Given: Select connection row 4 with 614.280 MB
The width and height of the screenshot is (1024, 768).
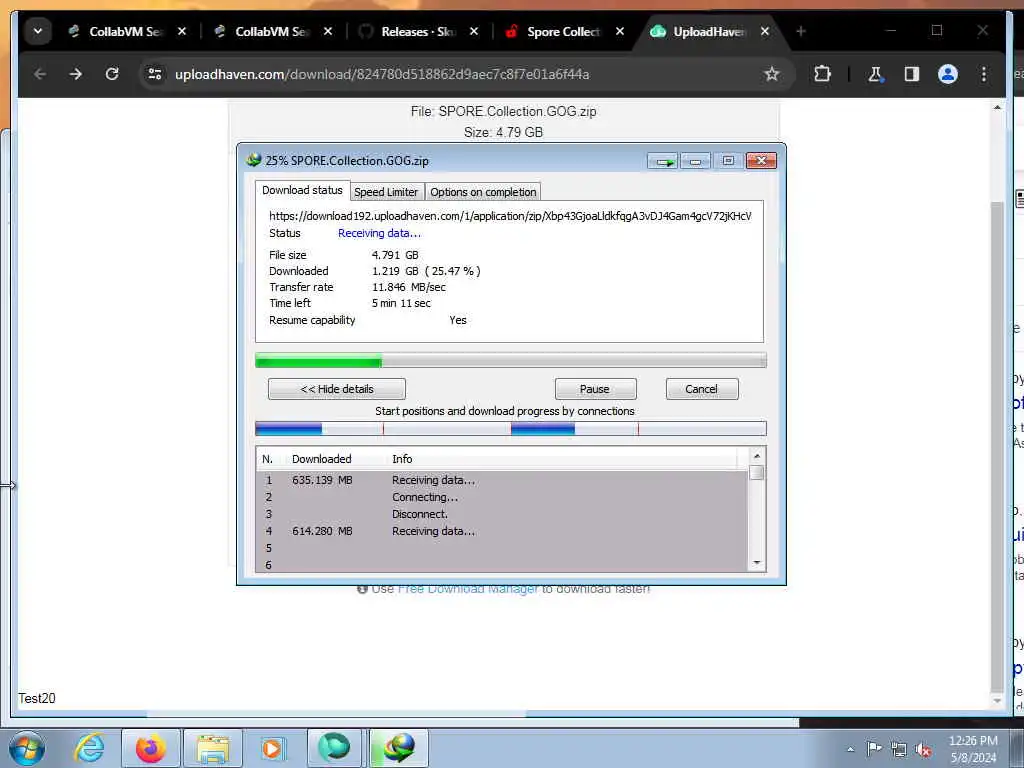Looking at the screenshot, I should pyautogui.click(x=502, y=531).
